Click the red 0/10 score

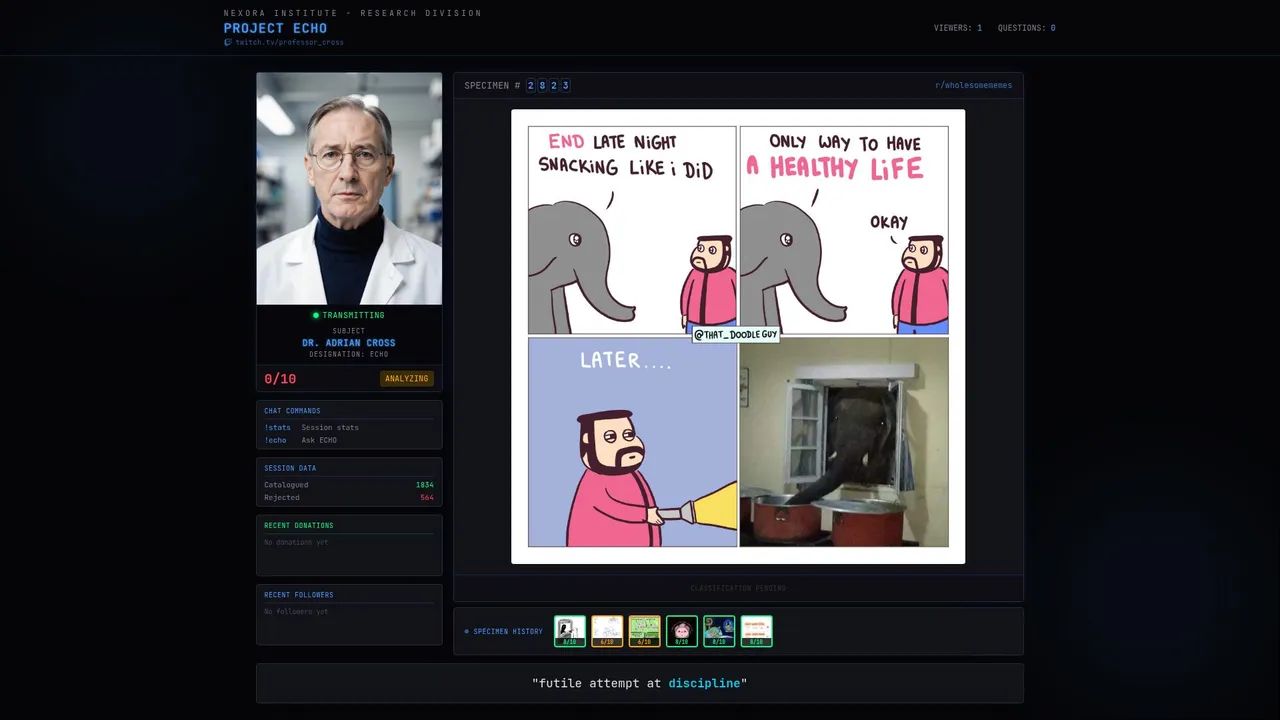pos(280,379)
